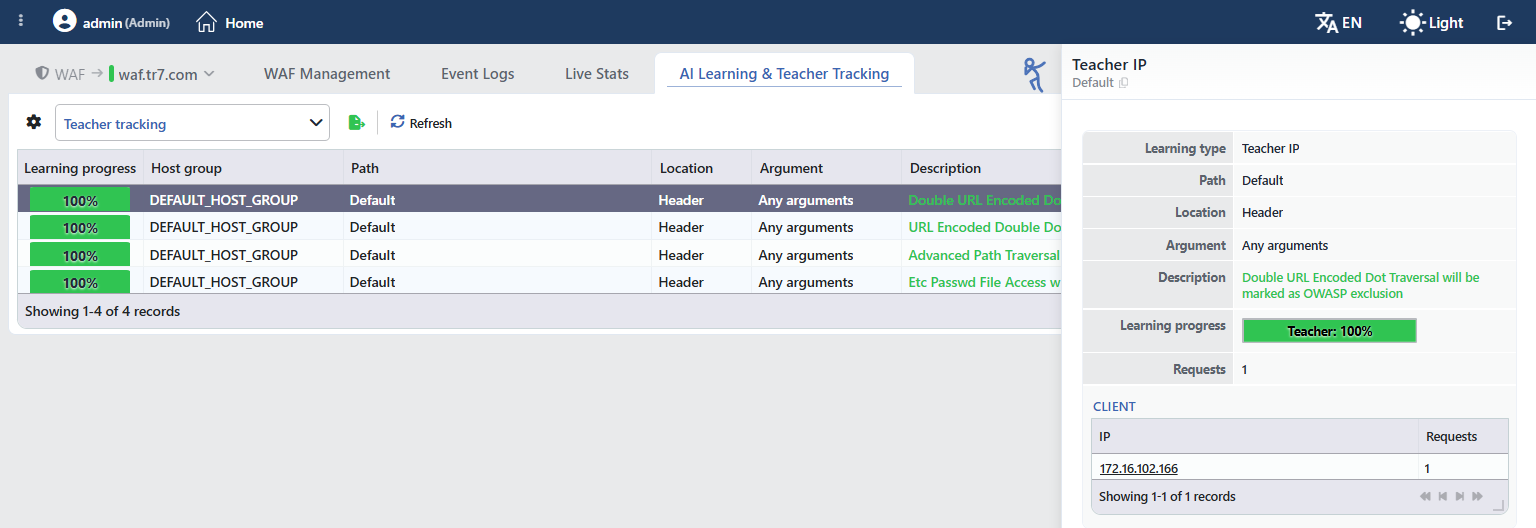Image resolution: width=1536 pixels, height=528 pixels.
Task: Click the Teacher: 100% progress bar
Action: click(1329, 331)
